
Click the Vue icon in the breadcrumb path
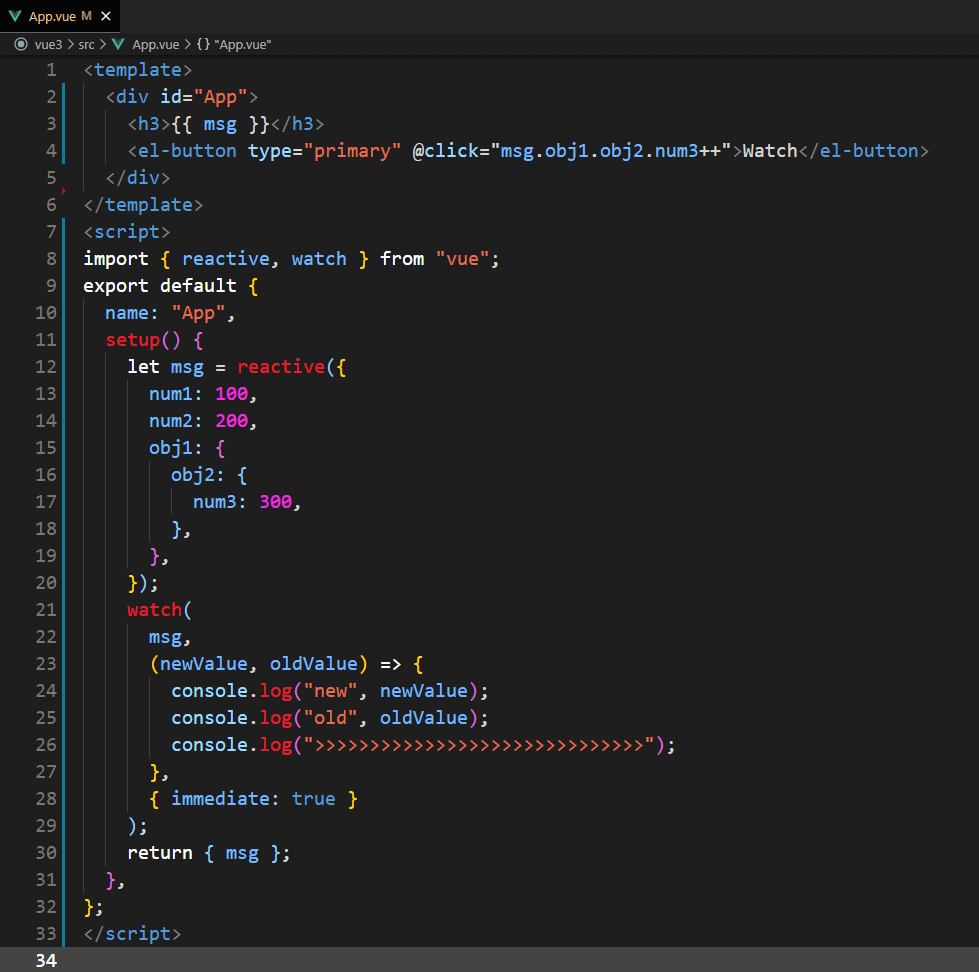tap(118, 44)
